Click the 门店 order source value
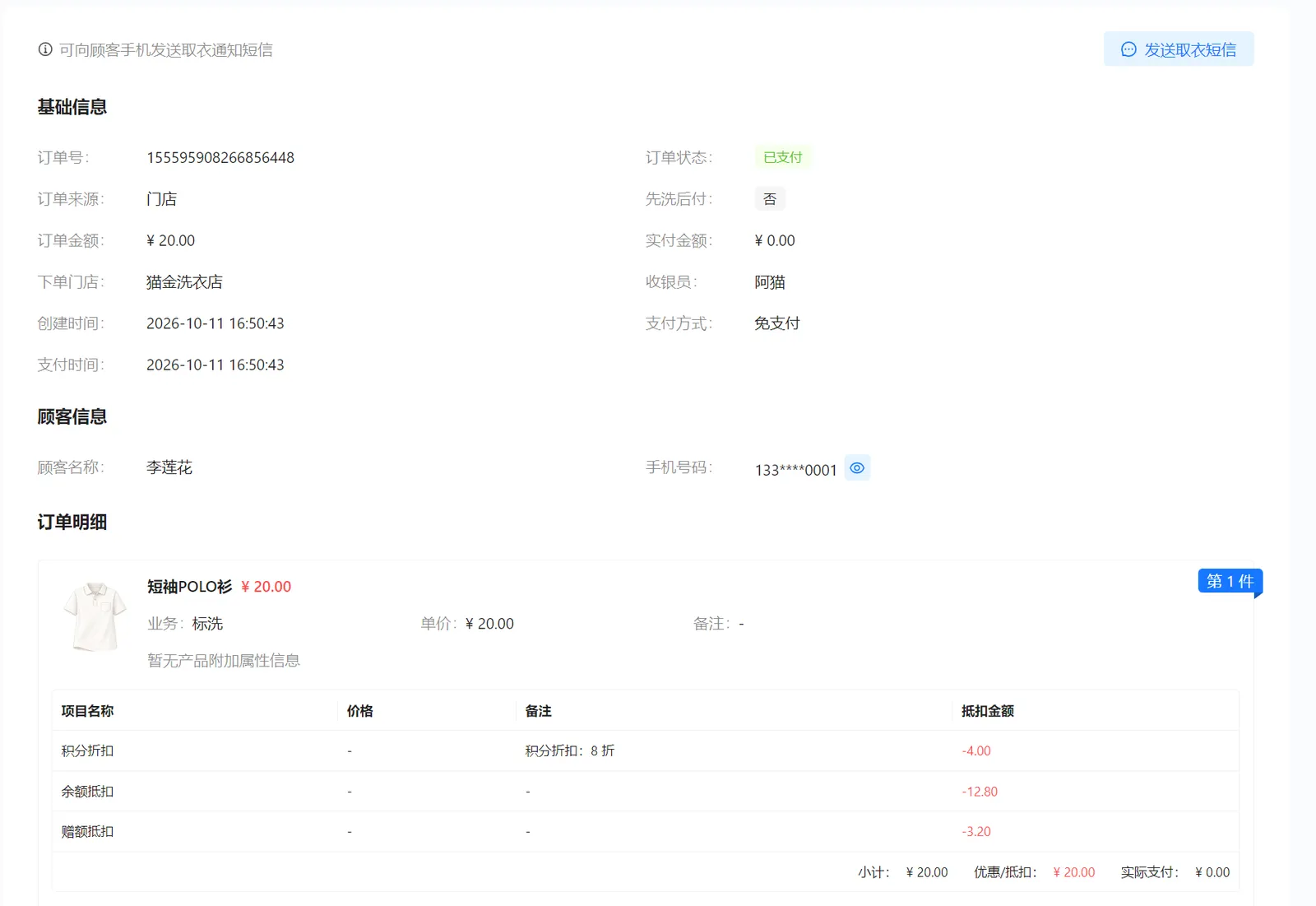Viewport: 1316px width, 906px height. click(161, 199)
